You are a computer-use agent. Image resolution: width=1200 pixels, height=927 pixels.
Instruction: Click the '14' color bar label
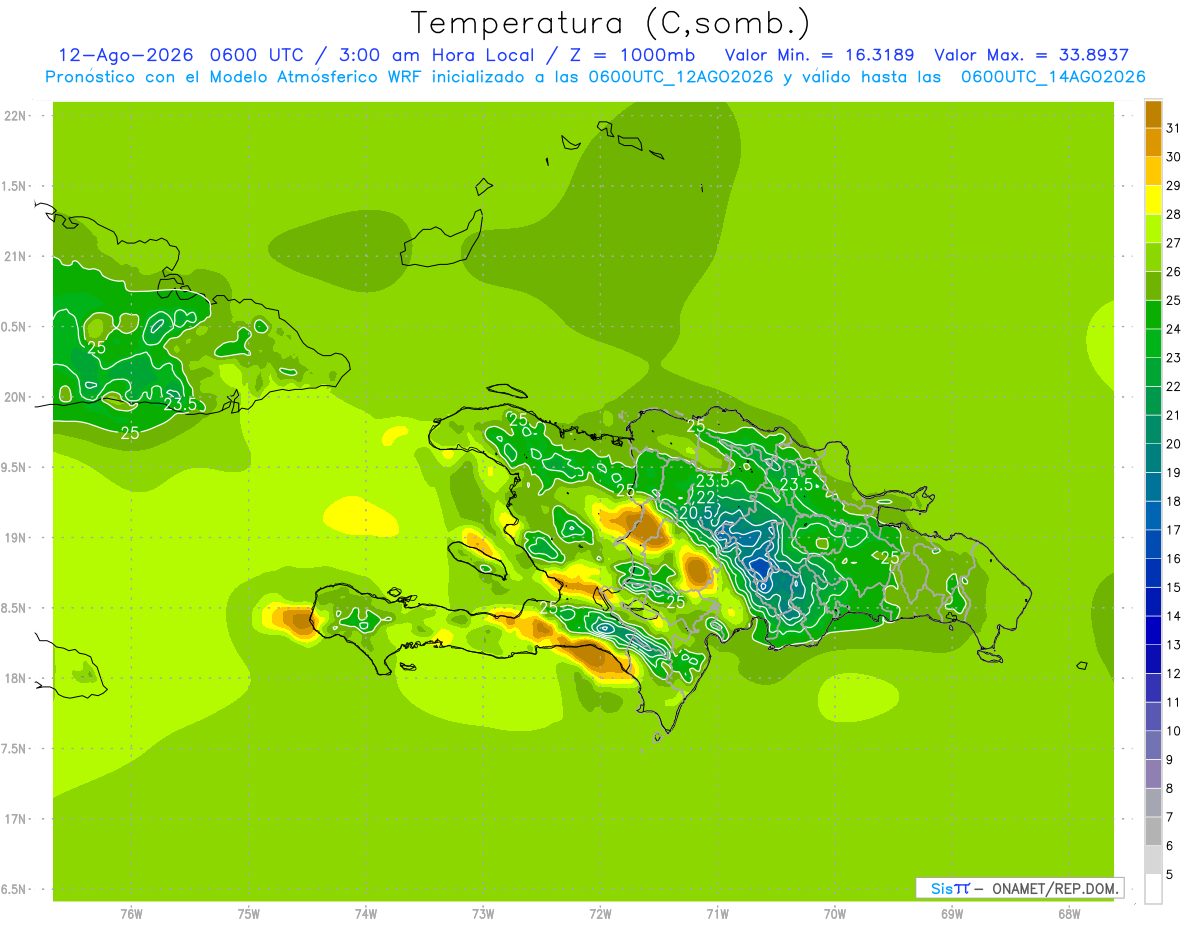point(1173,616)
